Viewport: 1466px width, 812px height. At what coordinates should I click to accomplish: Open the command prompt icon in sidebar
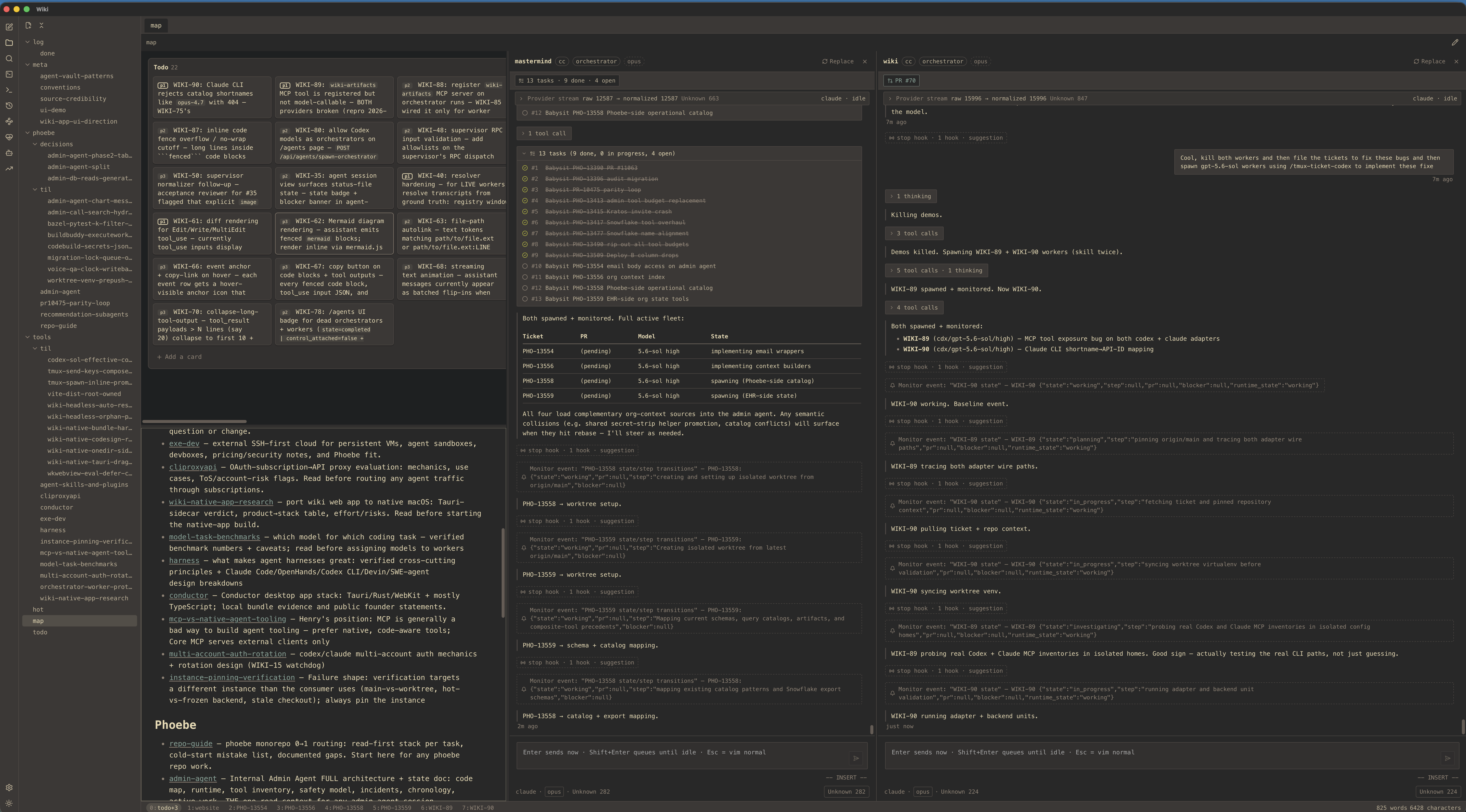tap(9, 90)
